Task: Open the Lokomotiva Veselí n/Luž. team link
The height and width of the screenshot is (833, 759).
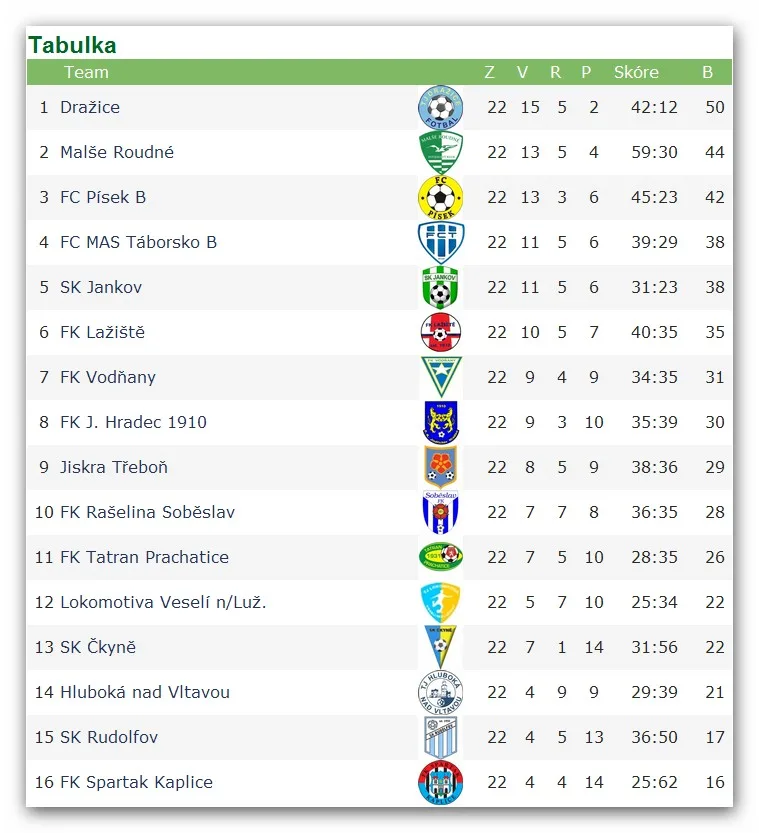Action: click(x=163, y=602)
